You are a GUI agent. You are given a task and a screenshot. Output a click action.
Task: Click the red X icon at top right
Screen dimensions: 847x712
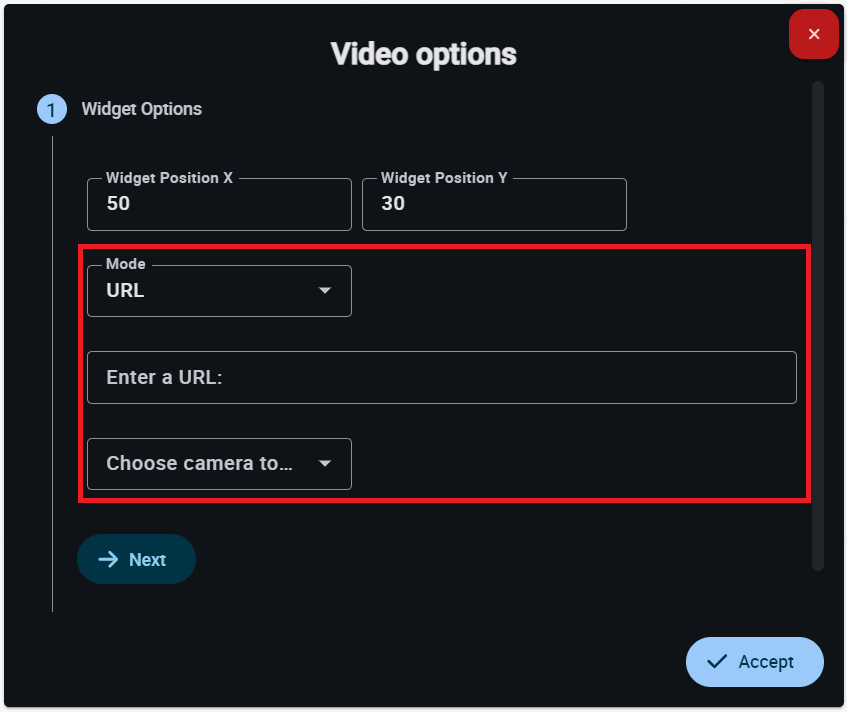813,35
